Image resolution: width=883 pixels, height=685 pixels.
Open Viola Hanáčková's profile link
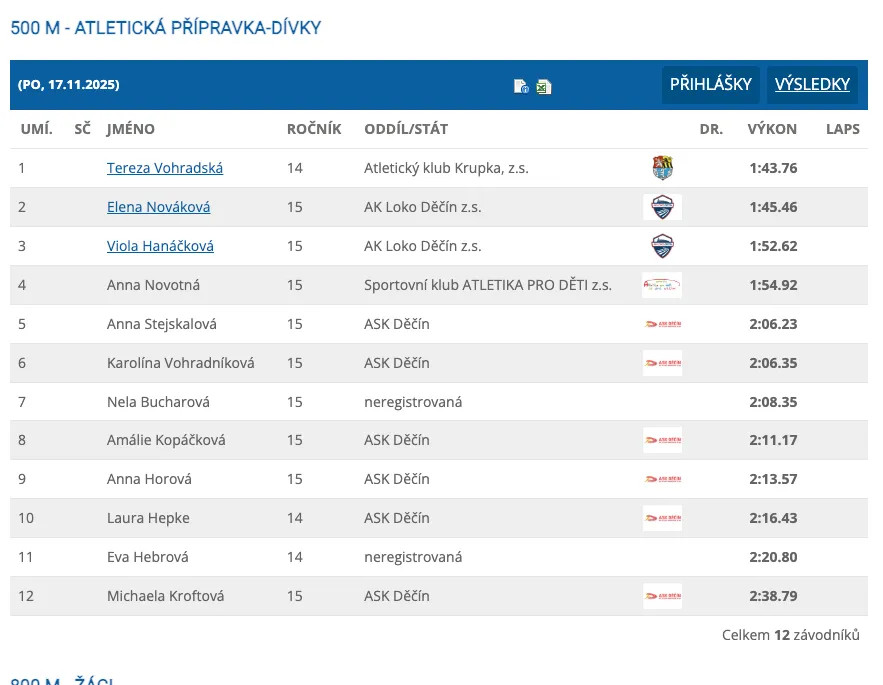(160, 246)
